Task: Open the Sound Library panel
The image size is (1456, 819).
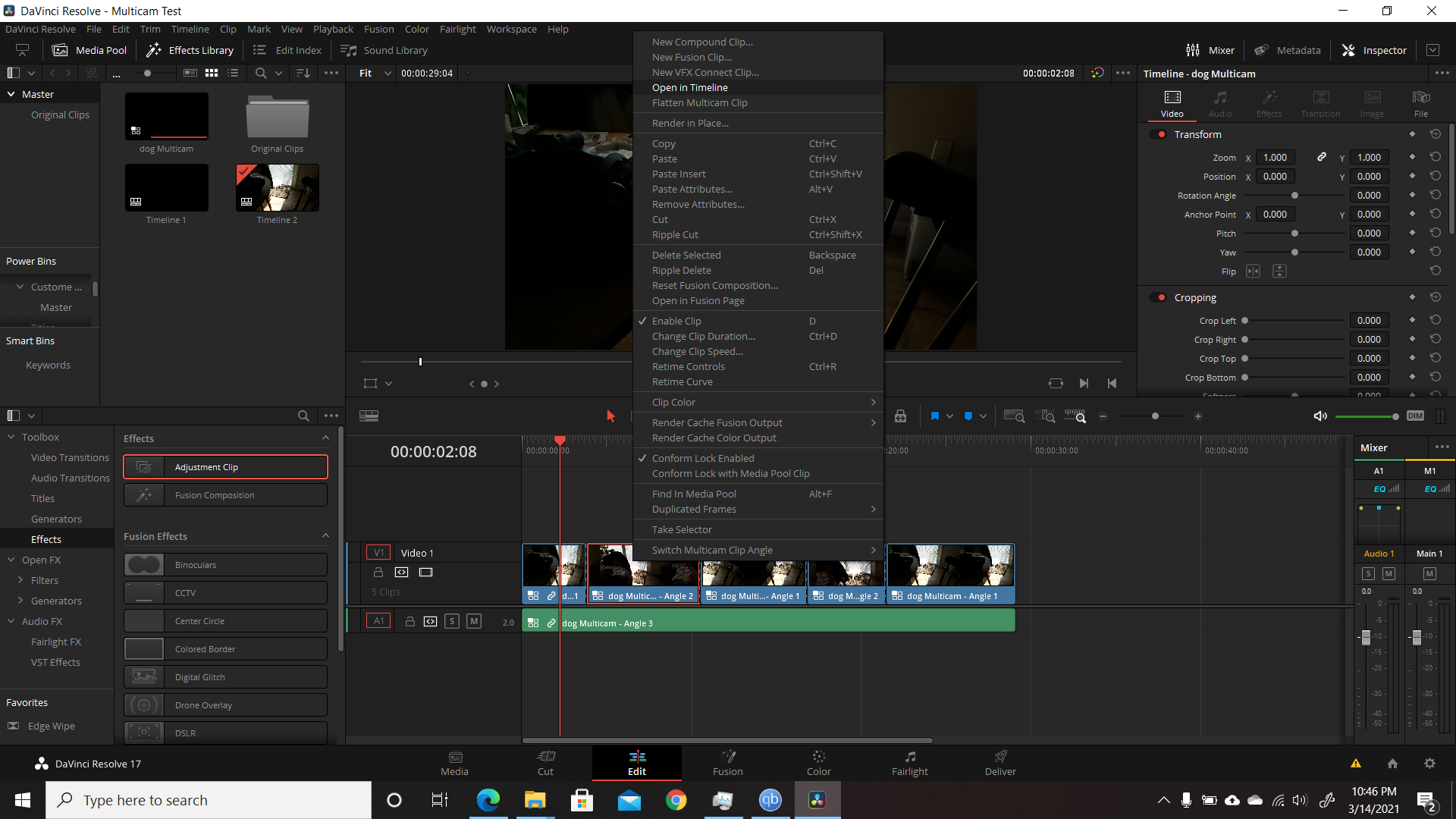Action: pyautogui.click(x=384, y=50)
